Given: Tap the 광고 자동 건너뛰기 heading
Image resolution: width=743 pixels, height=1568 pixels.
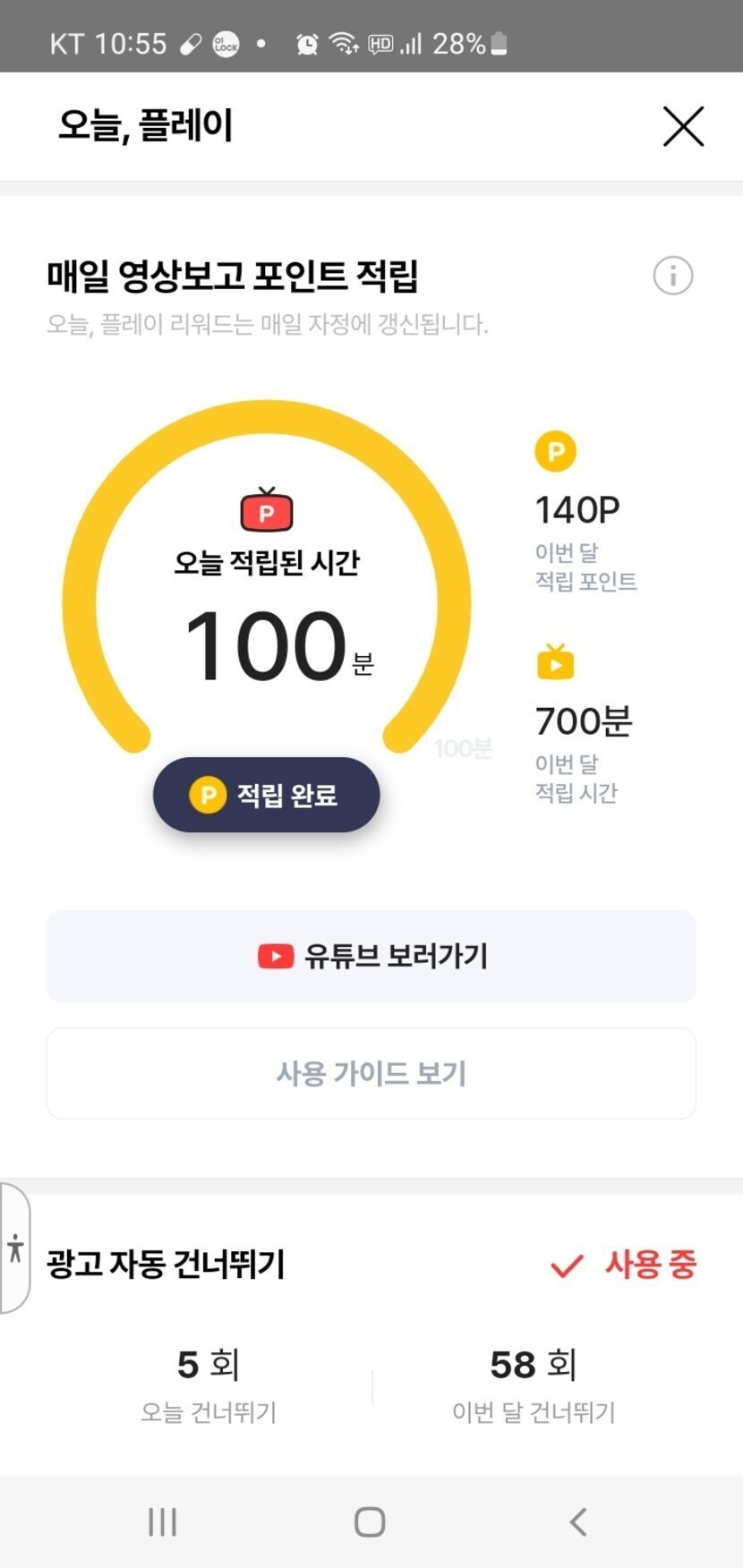Looking at the screenshot, I should click(x=166, y=1265).
